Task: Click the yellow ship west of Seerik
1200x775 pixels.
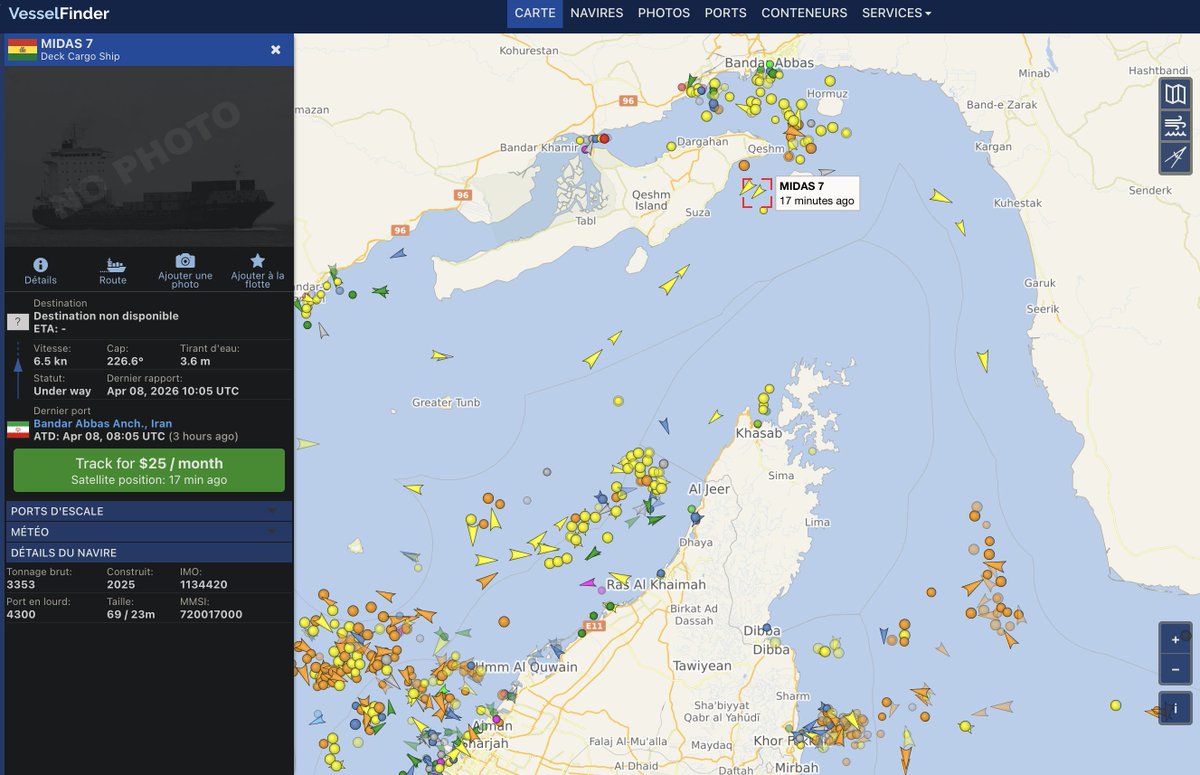Action: (983, 361)
